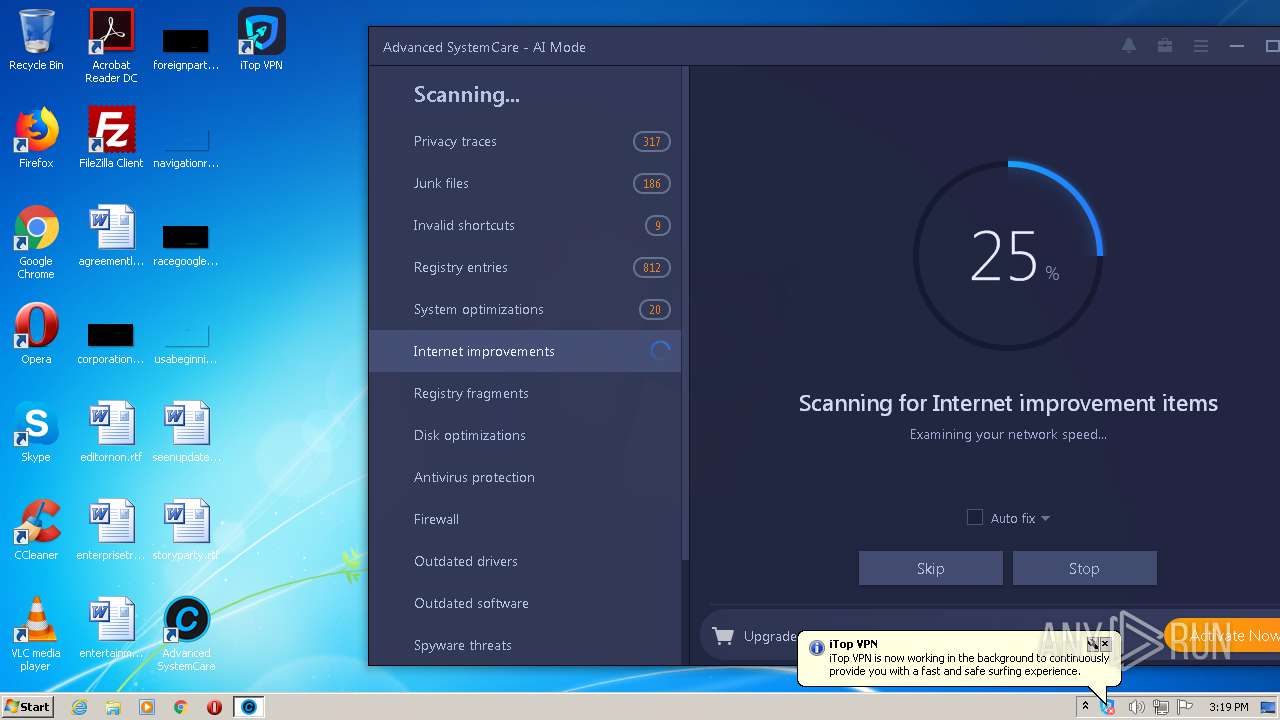Screen dimensions: 1280x720
Task: Enable the Auto fix checkbox
Action: point(975,517)
